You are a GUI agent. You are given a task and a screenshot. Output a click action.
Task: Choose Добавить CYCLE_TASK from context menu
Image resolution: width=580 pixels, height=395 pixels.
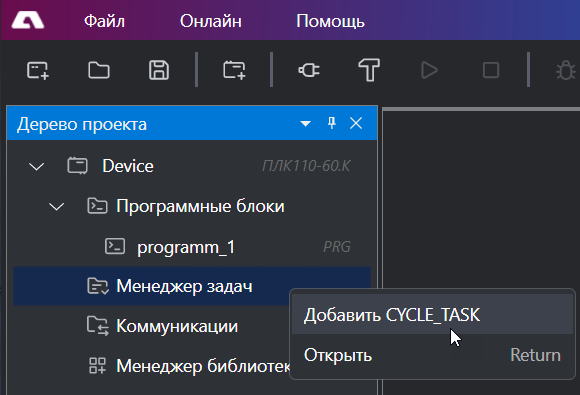(432, 315)
